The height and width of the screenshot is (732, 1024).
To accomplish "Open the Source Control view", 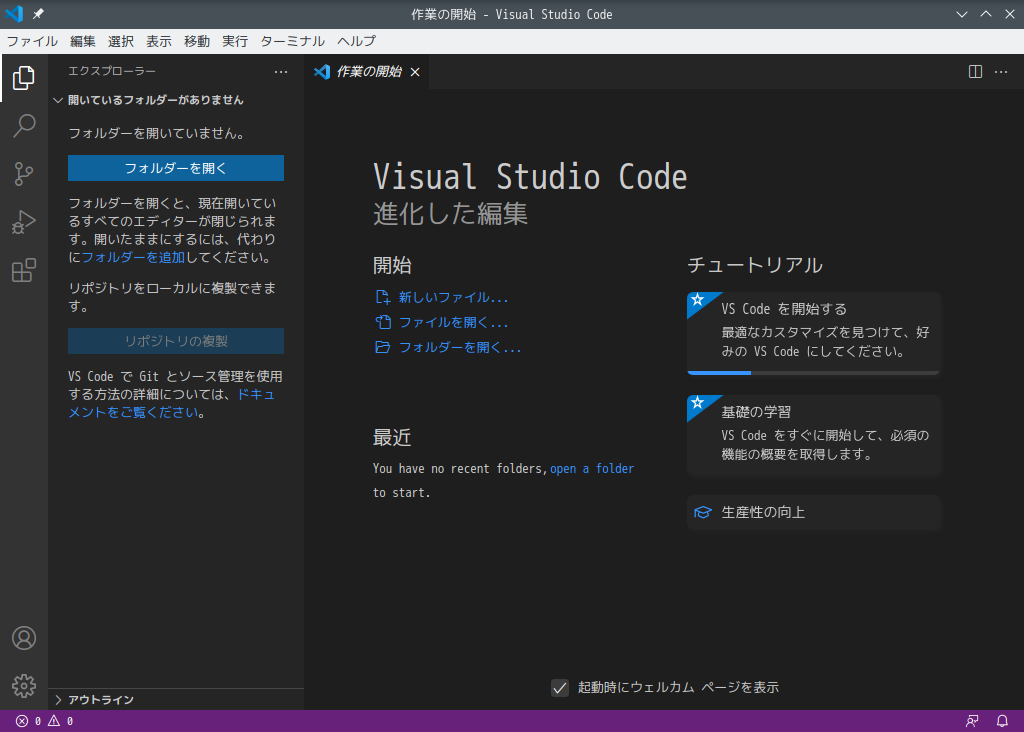I will click(x=24, y=174).
